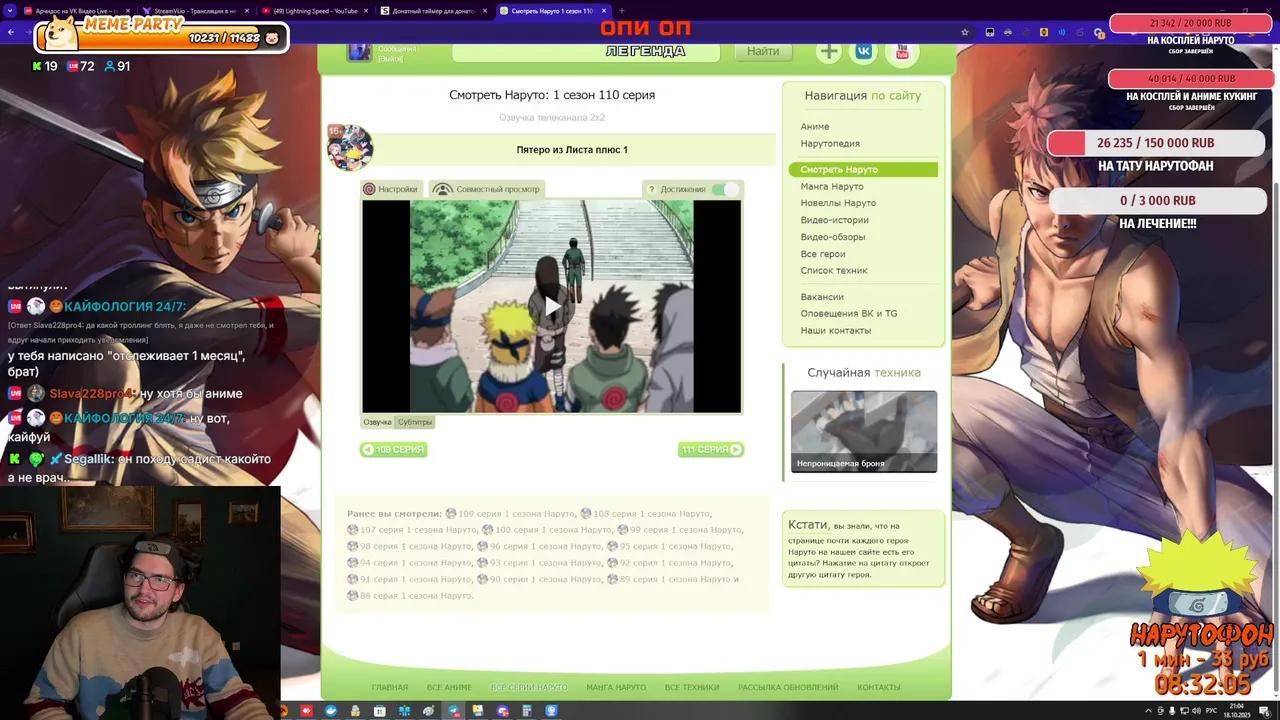This screenshot has height=720, width=1280.
Task: Select the Озвучка tab under player
Action: (377, 422)
